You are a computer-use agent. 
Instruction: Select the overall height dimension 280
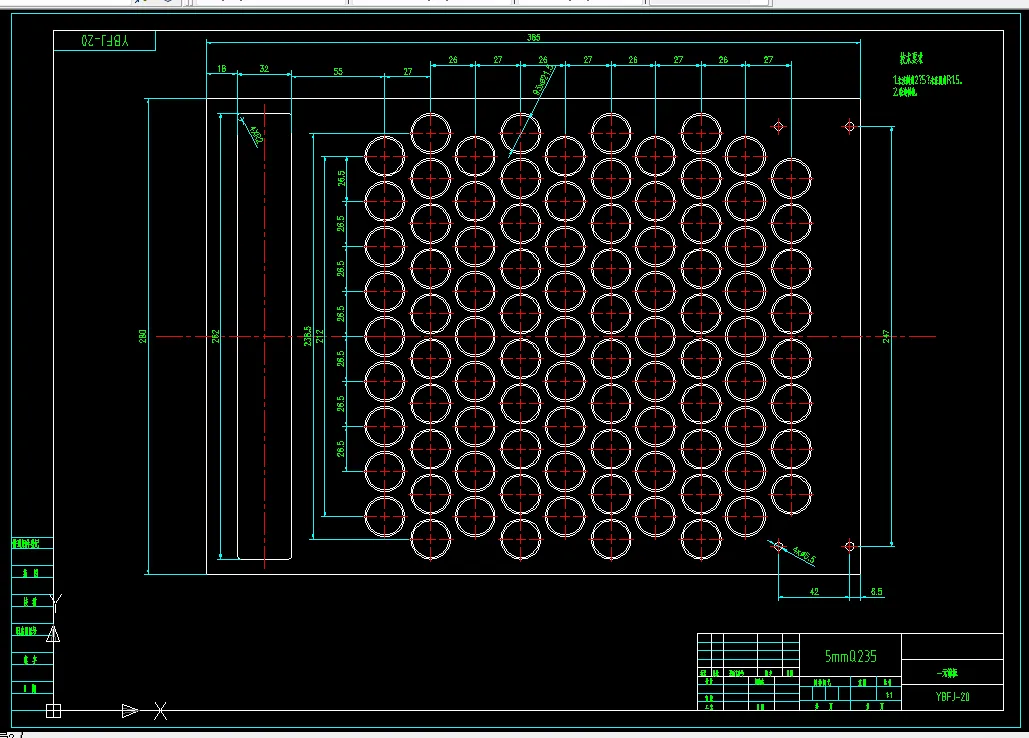coord(142,337)
